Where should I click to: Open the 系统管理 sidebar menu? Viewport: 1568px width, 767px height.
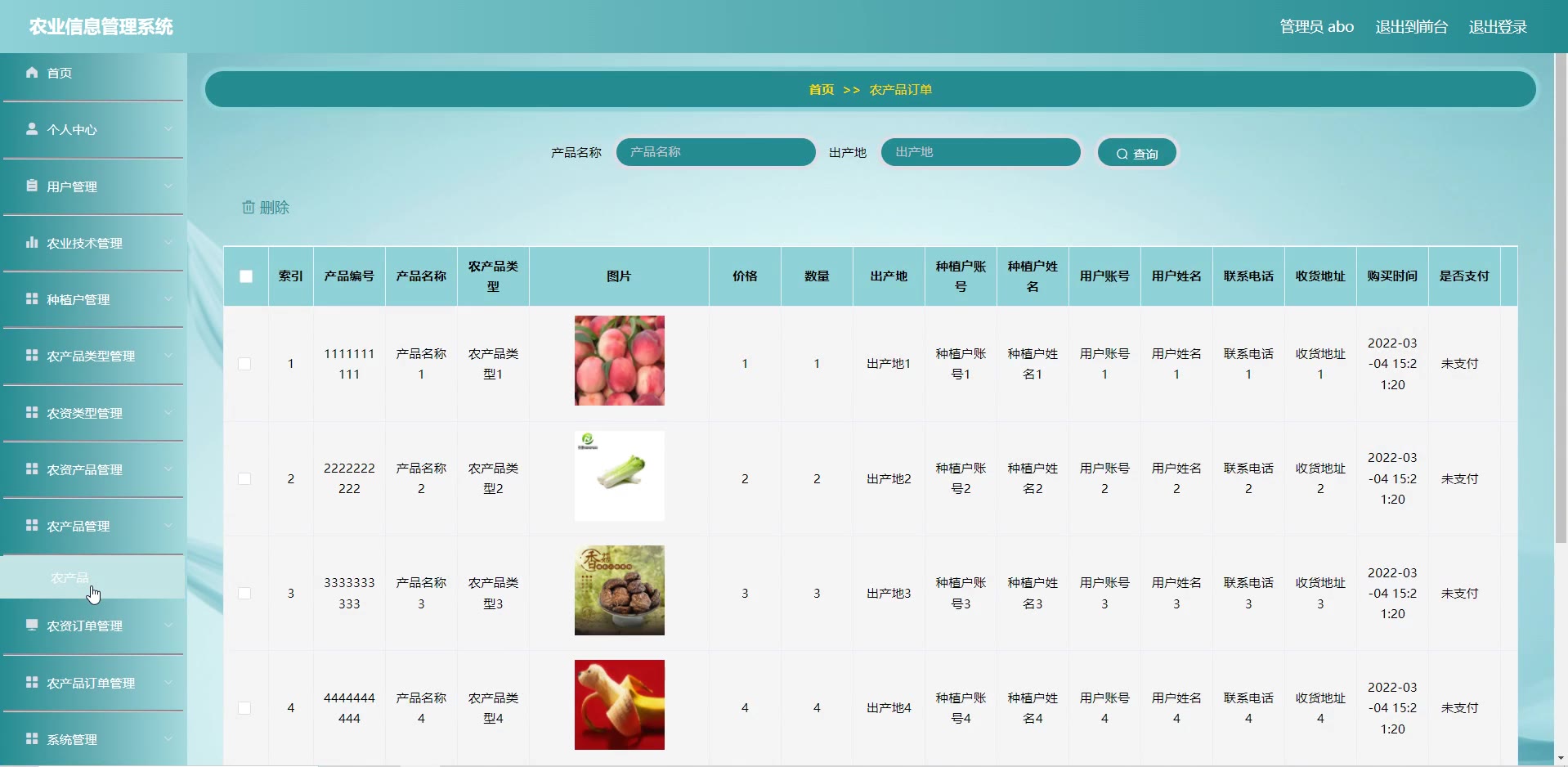coord(93,739)
